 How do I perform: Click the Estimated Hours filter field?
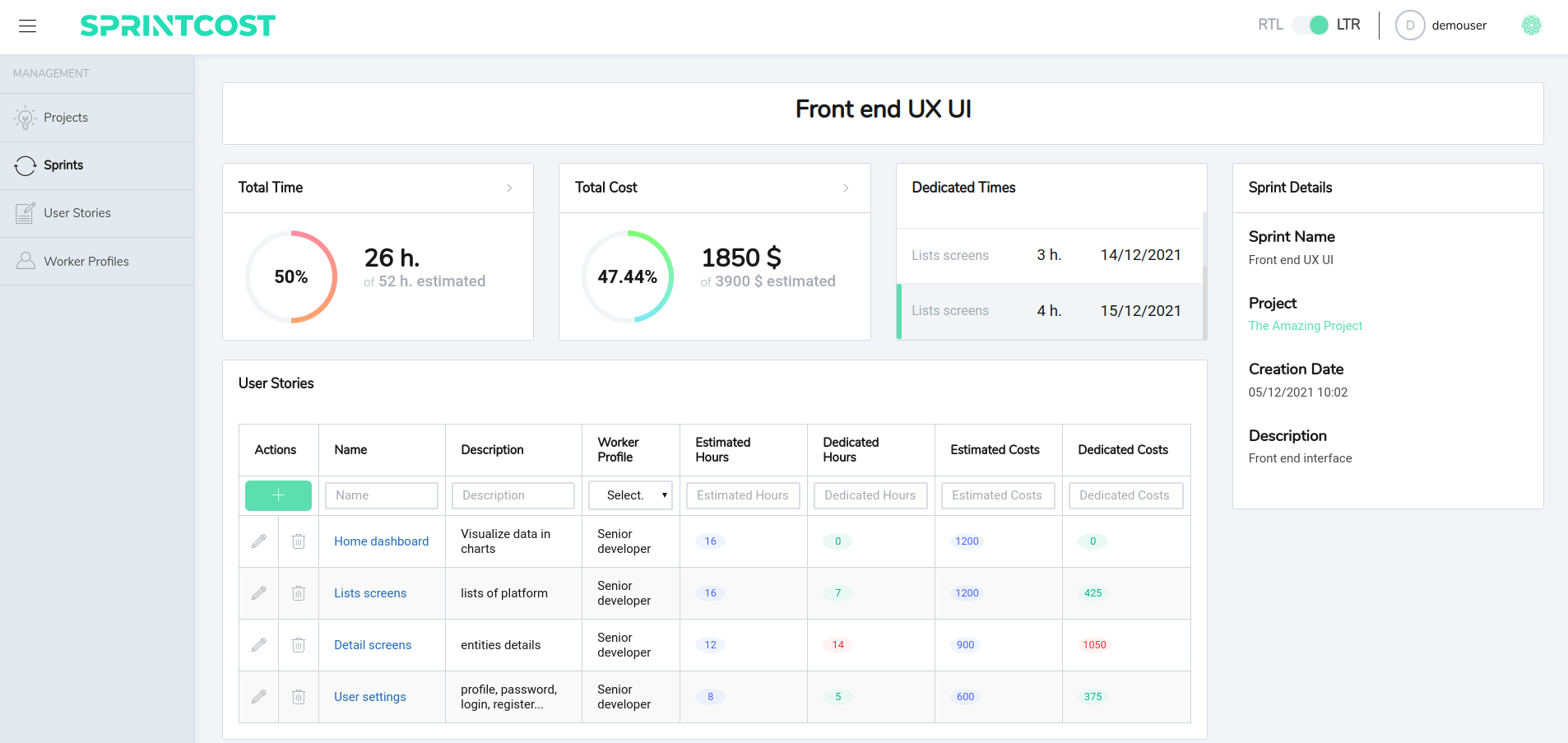pyautogui.click(x=743, y=495)
